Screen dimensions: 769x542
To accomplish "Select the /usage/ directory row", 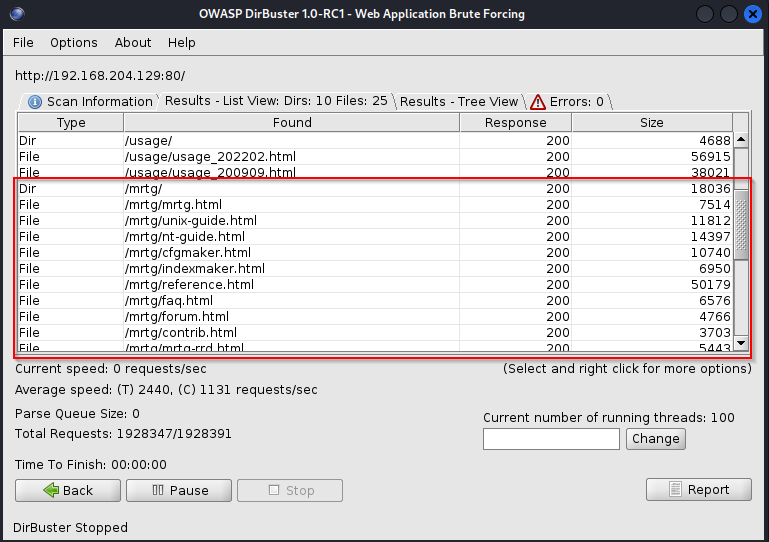I will pyautogui.click(x=375, y=141).
